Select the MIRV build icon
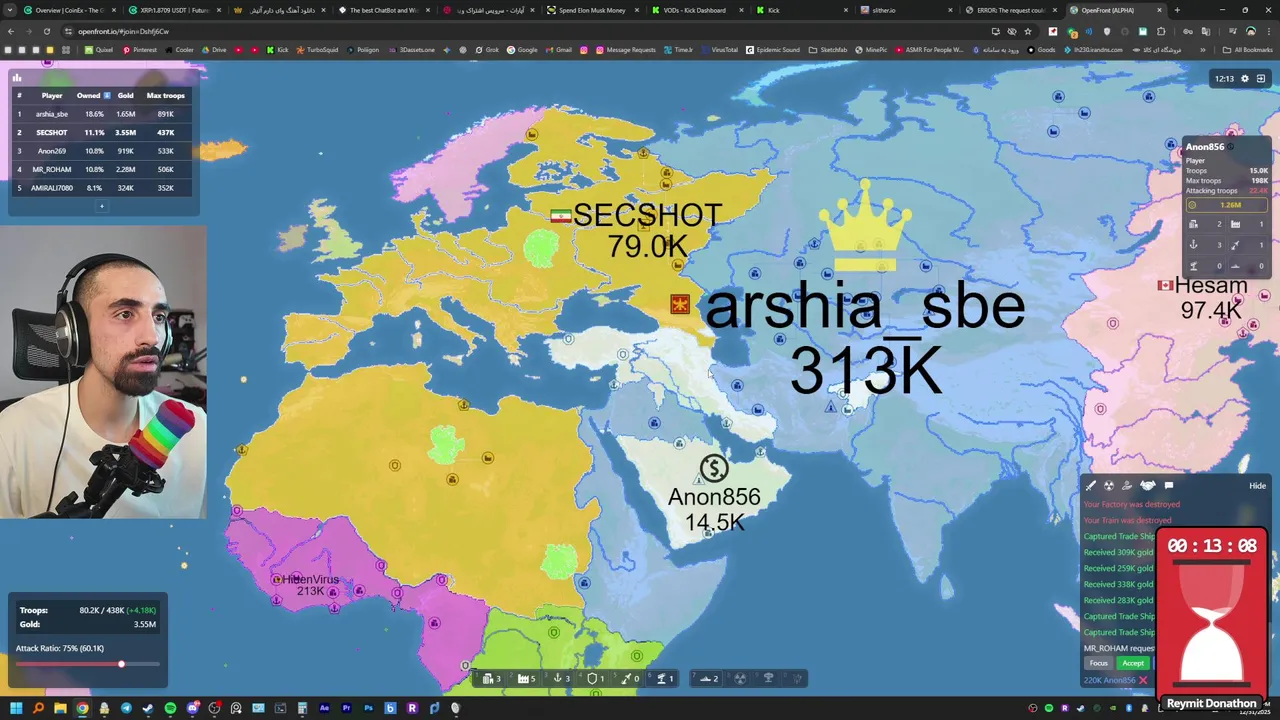The image size is (1280, 720). pyautogui.click(x=797, y=679)
